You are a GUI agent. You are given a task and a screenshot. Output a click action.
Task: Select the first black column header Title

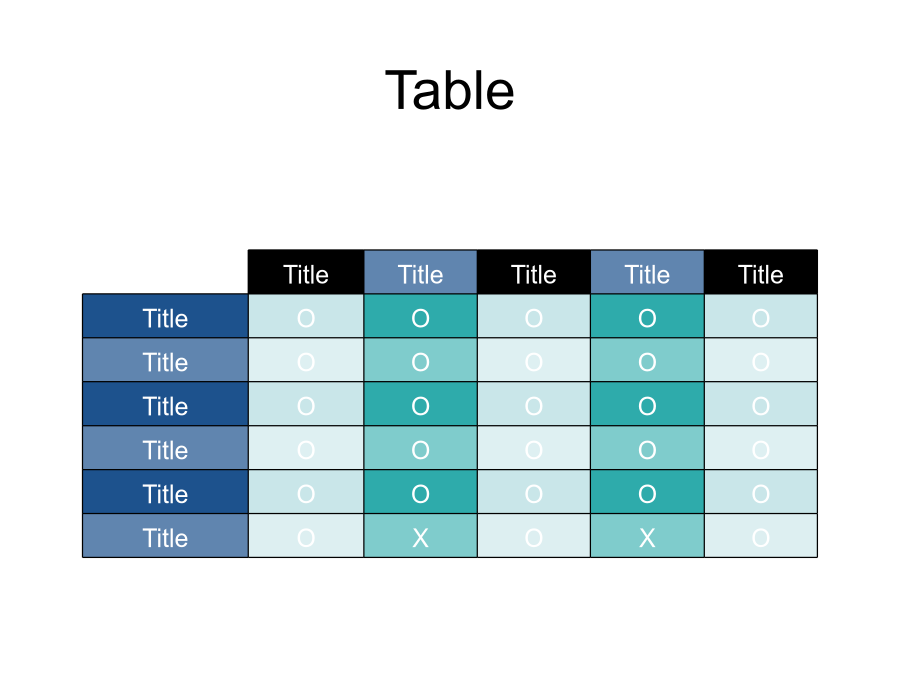coord(306,273)
